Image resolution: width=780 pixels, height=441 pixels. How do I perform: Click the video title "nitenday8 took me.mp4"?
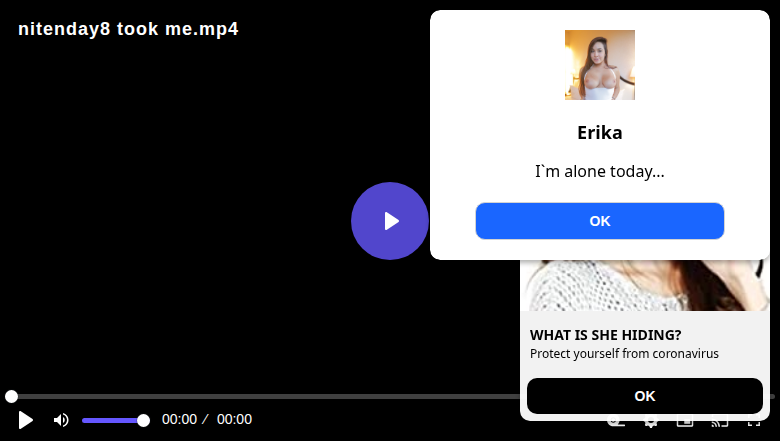[128, 29]
